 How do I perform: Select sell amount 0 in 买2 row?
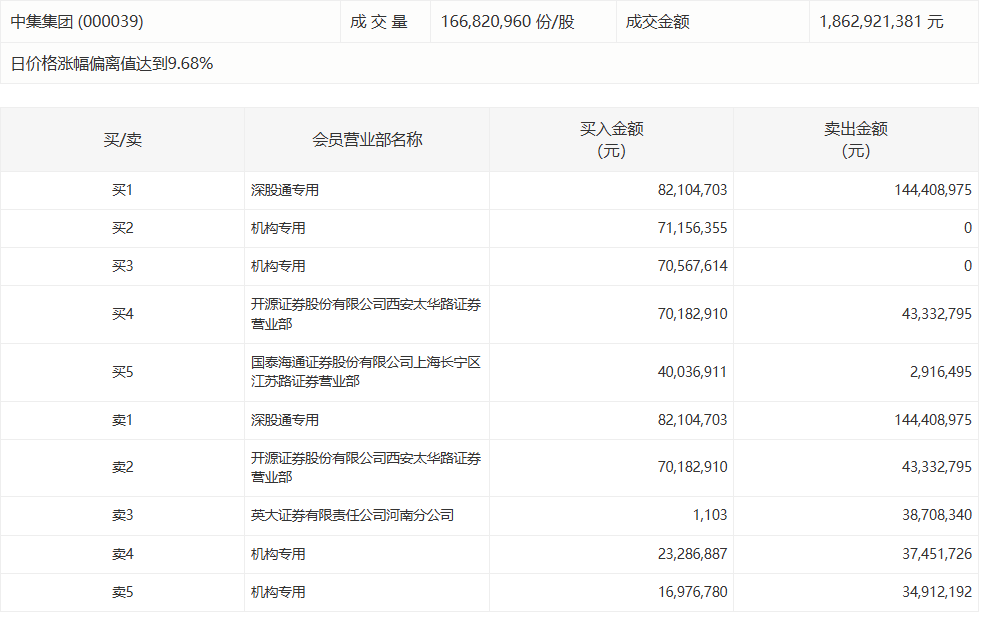click(968, 228)
